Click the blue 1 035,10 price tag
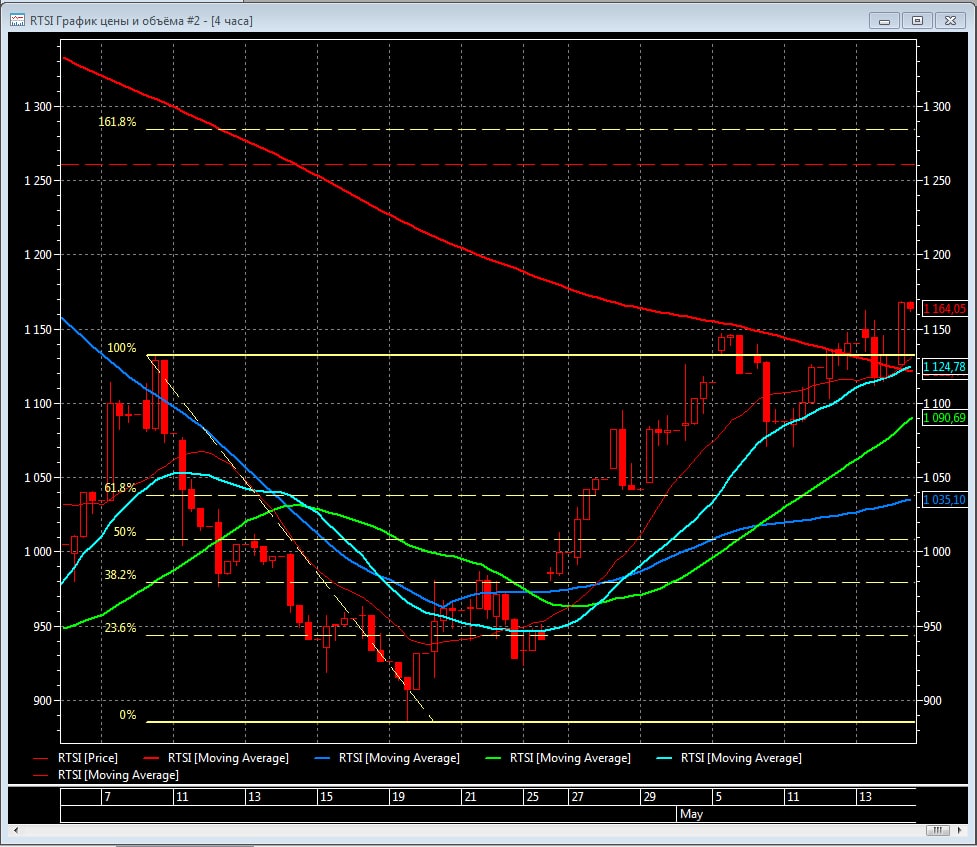 click(x=944, y=500)
